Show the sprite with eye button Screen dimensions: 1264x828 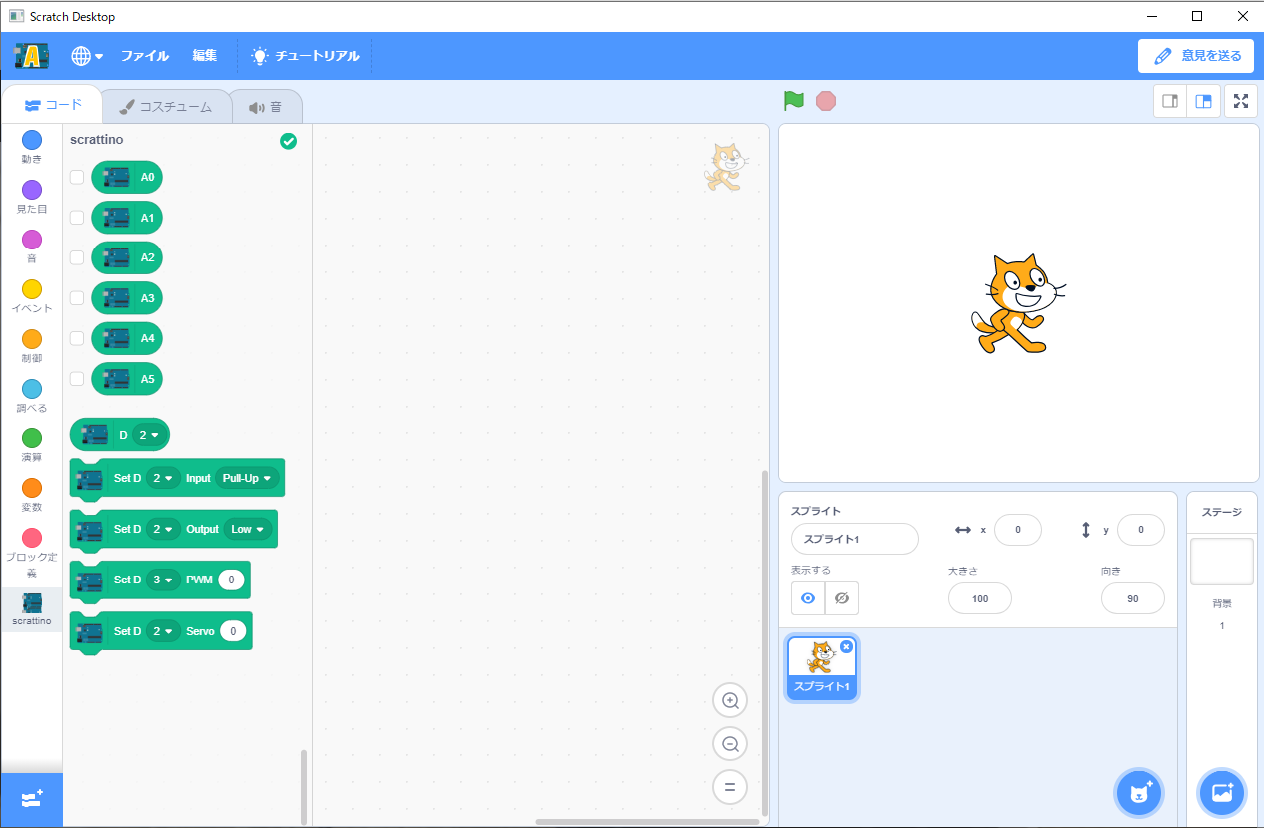click(x=808, y=598)
